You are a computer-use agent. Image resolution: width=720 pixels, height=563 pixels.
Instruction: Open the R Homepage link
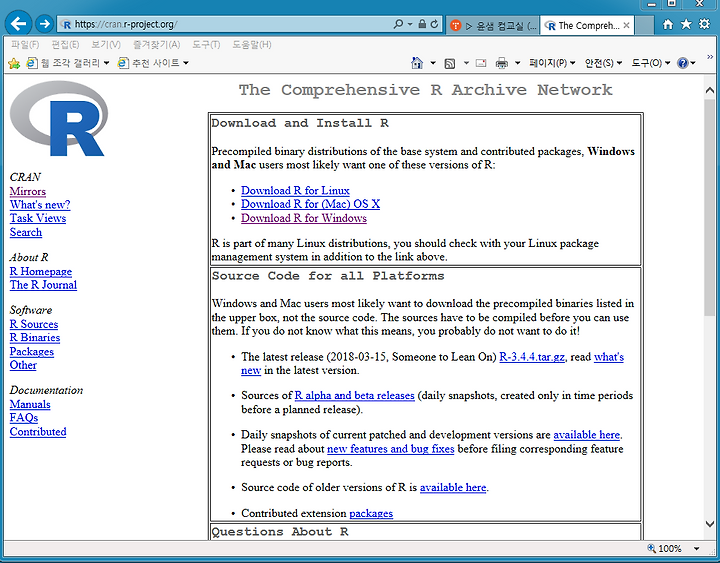point(41,271)
